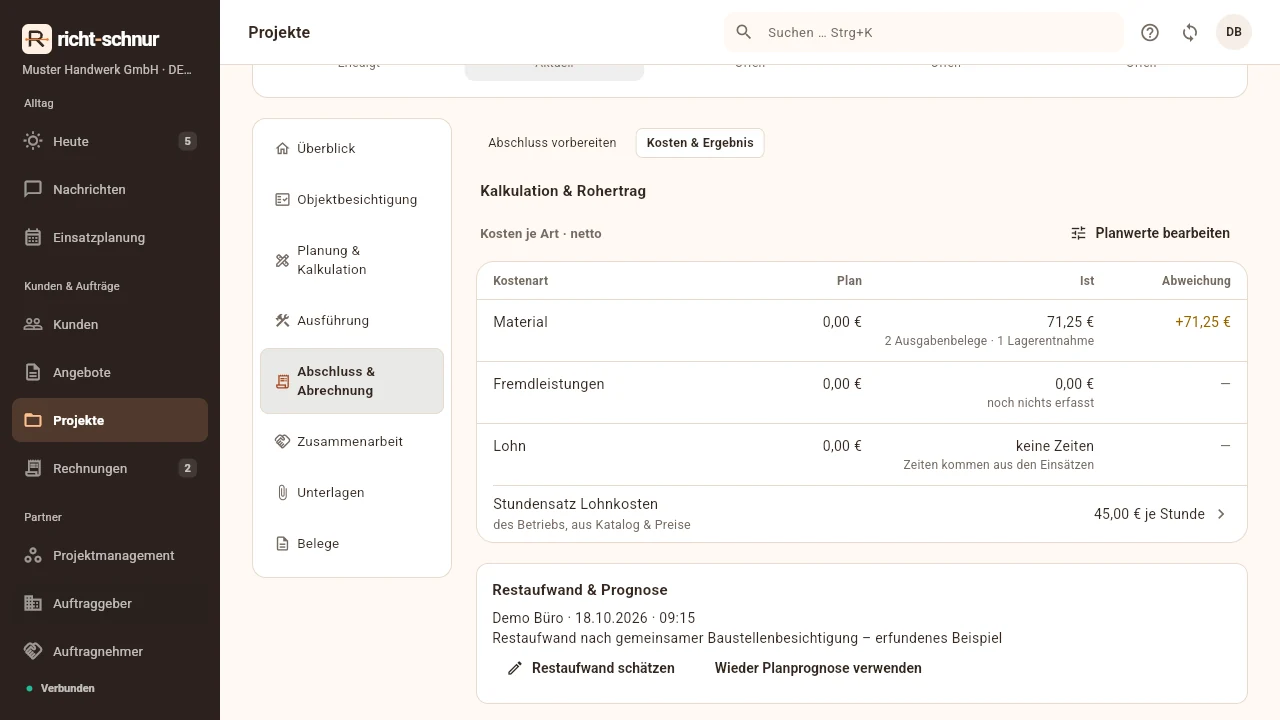Image resolution: width=1280 pixels, height=720 pixels.
Task: Expand the Stundensatz Lohnkosten chevron
Action: [x=1221, y=514]
